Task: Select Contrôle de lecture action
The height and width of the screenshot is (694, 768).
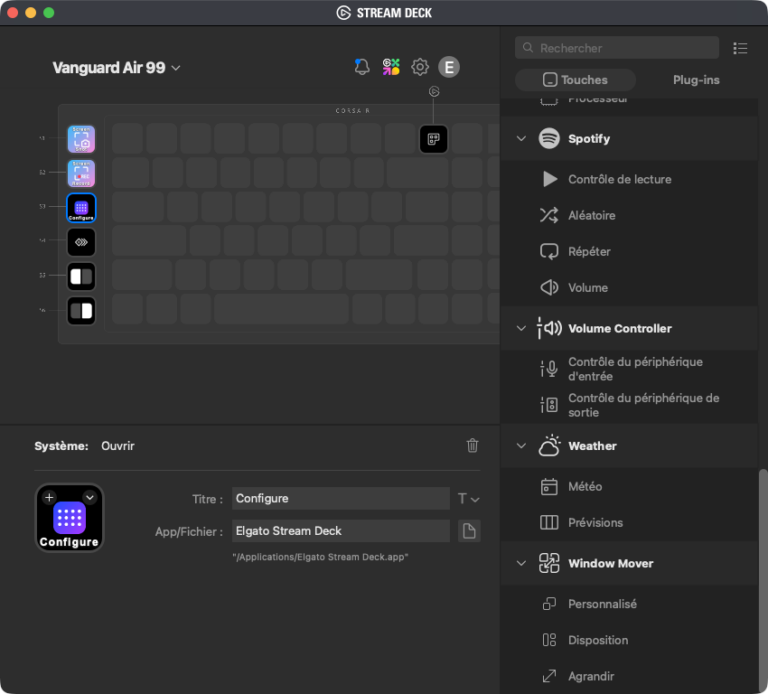Action: click(629, 179)
